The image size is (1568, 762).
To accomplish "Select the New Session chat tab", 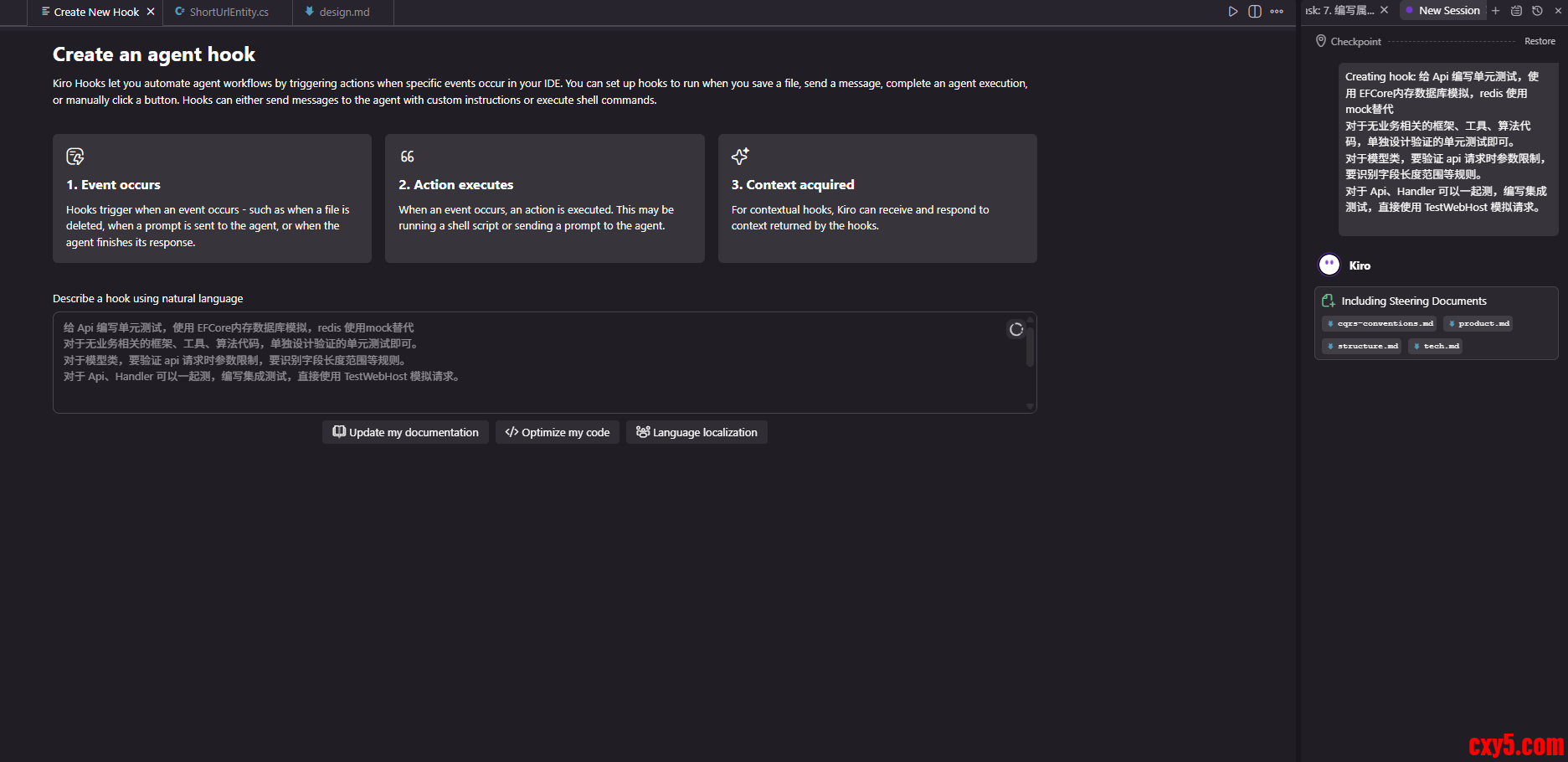I will 1448,11.
